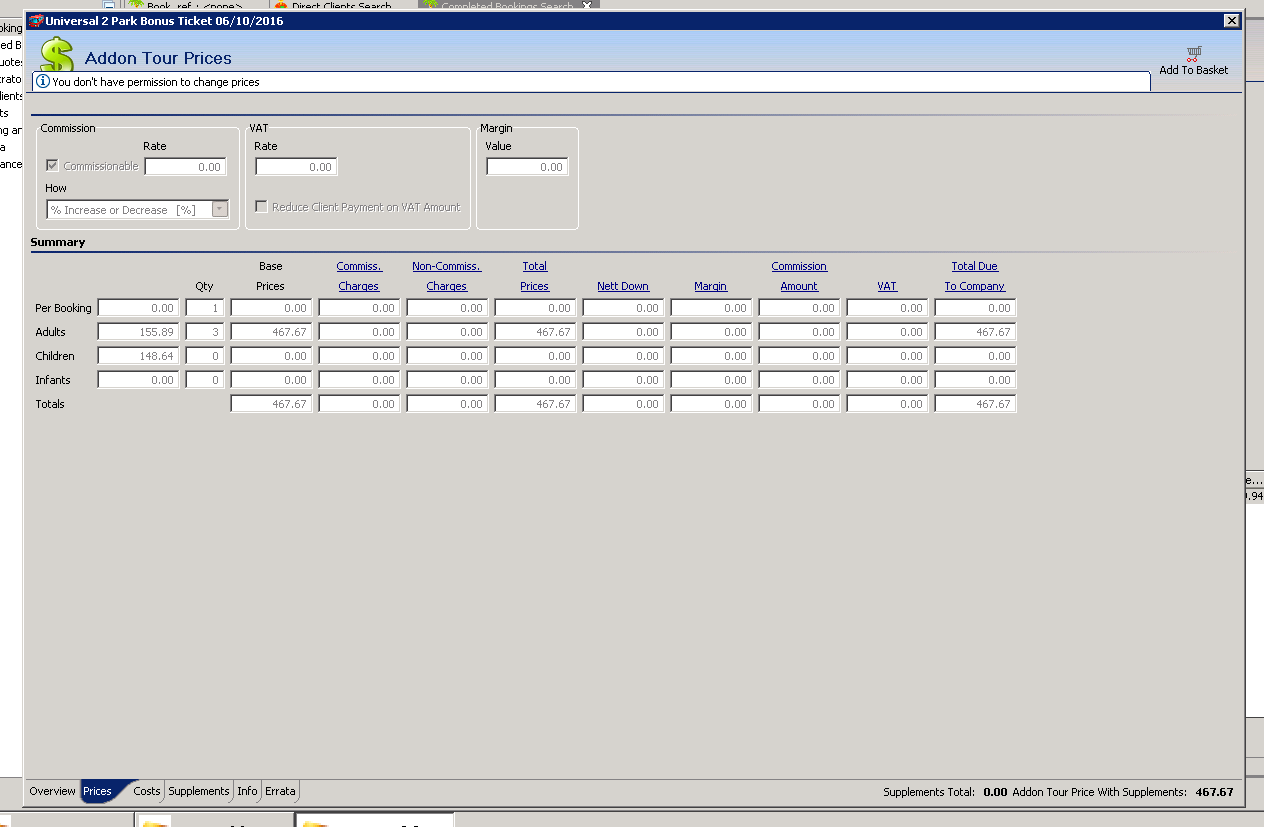Click the blue info icon in permission bar
The height and width of the screenshot is (827, 1264).
click(43, 82)
